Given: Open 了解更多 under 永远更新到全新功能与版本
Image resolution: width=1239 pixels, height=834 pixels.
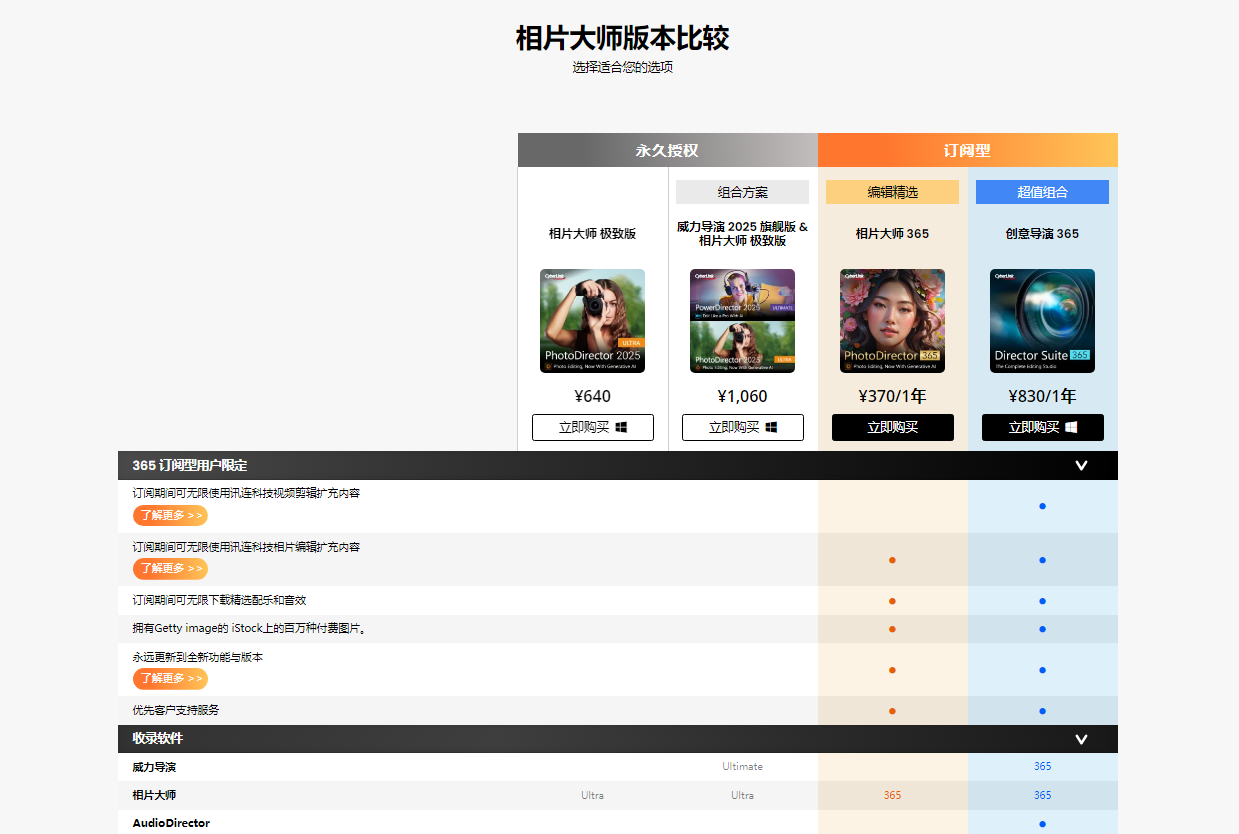Looking at the screenshot, I should [170, 678].
